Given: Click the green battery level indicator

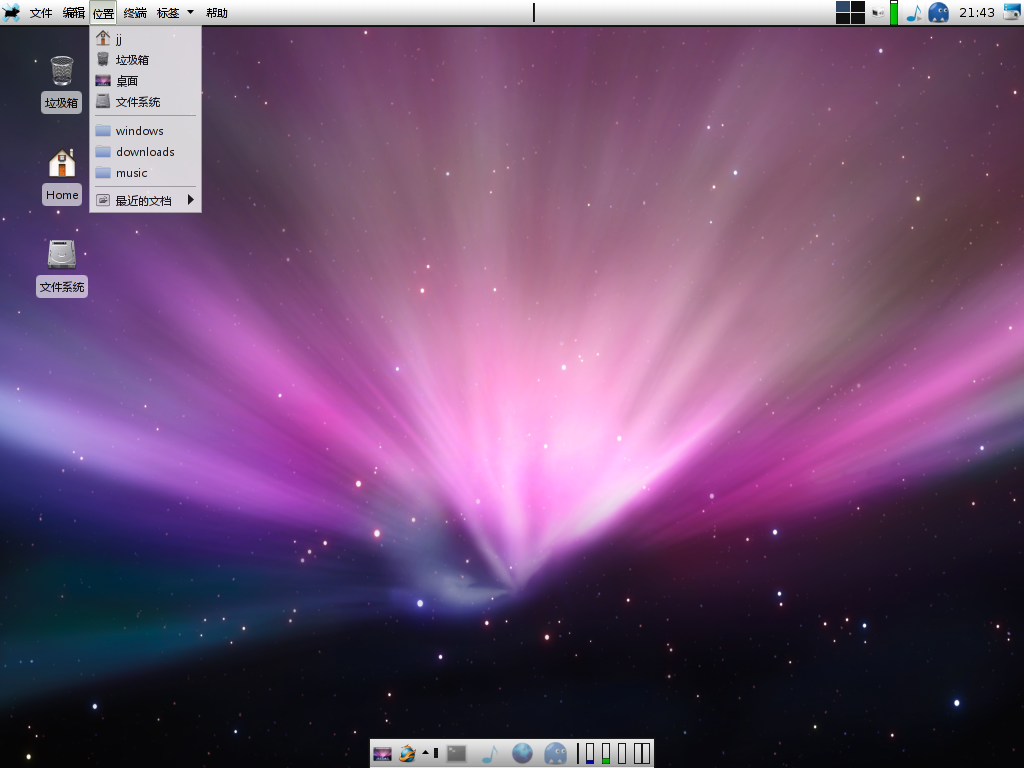Looking at the screenshot, I should (894, 12).
